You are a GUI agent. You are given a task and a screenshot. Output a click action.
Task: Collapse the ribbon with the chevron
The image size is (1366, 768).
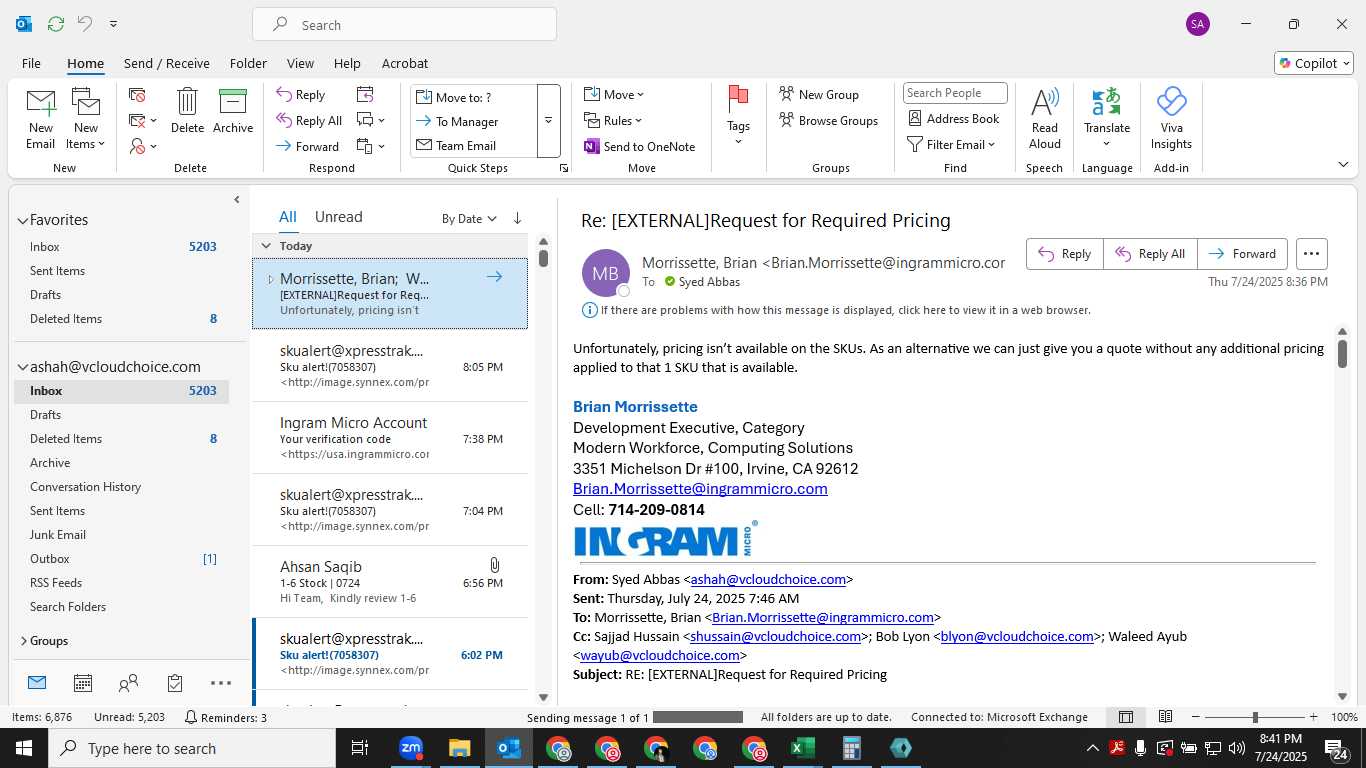(x=1343, y=164)
